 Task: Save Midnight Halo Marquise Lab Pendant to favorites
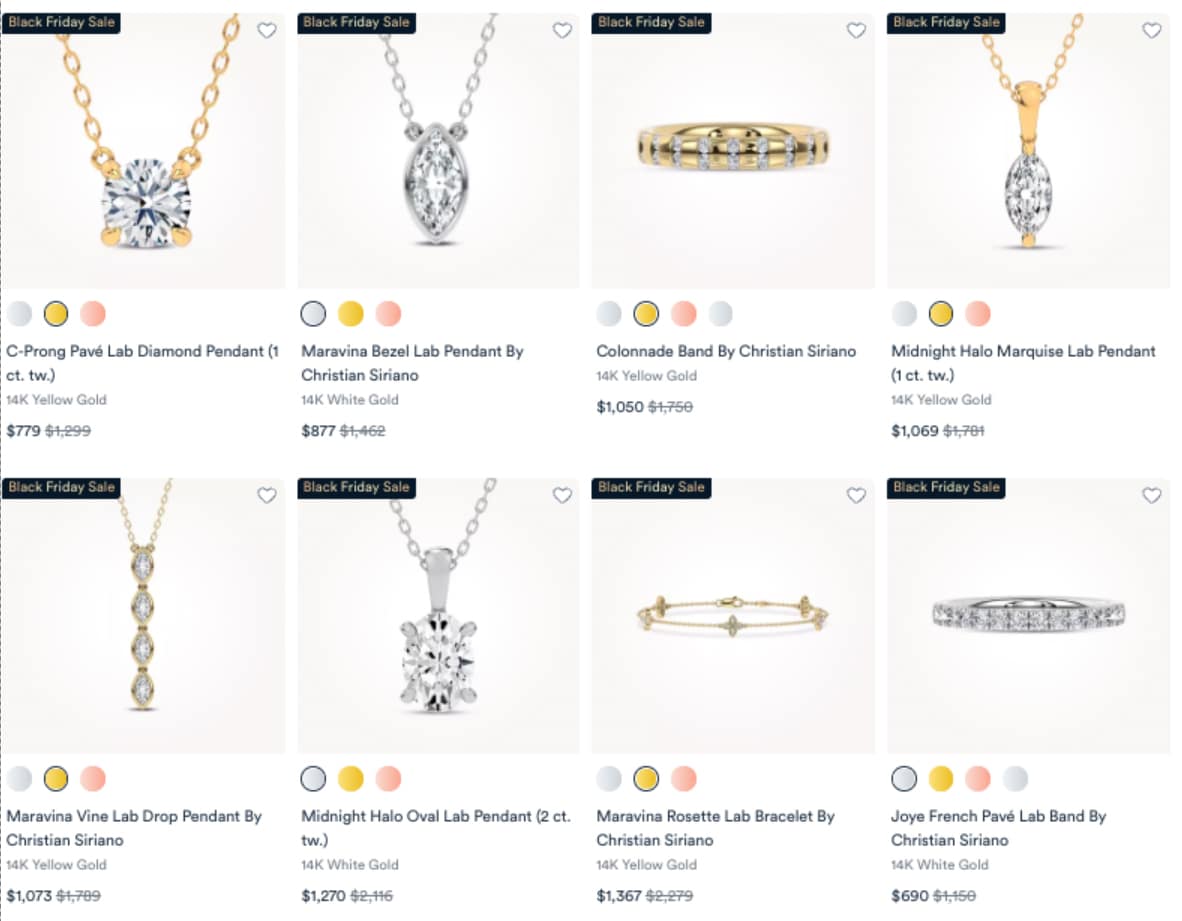1151,31
